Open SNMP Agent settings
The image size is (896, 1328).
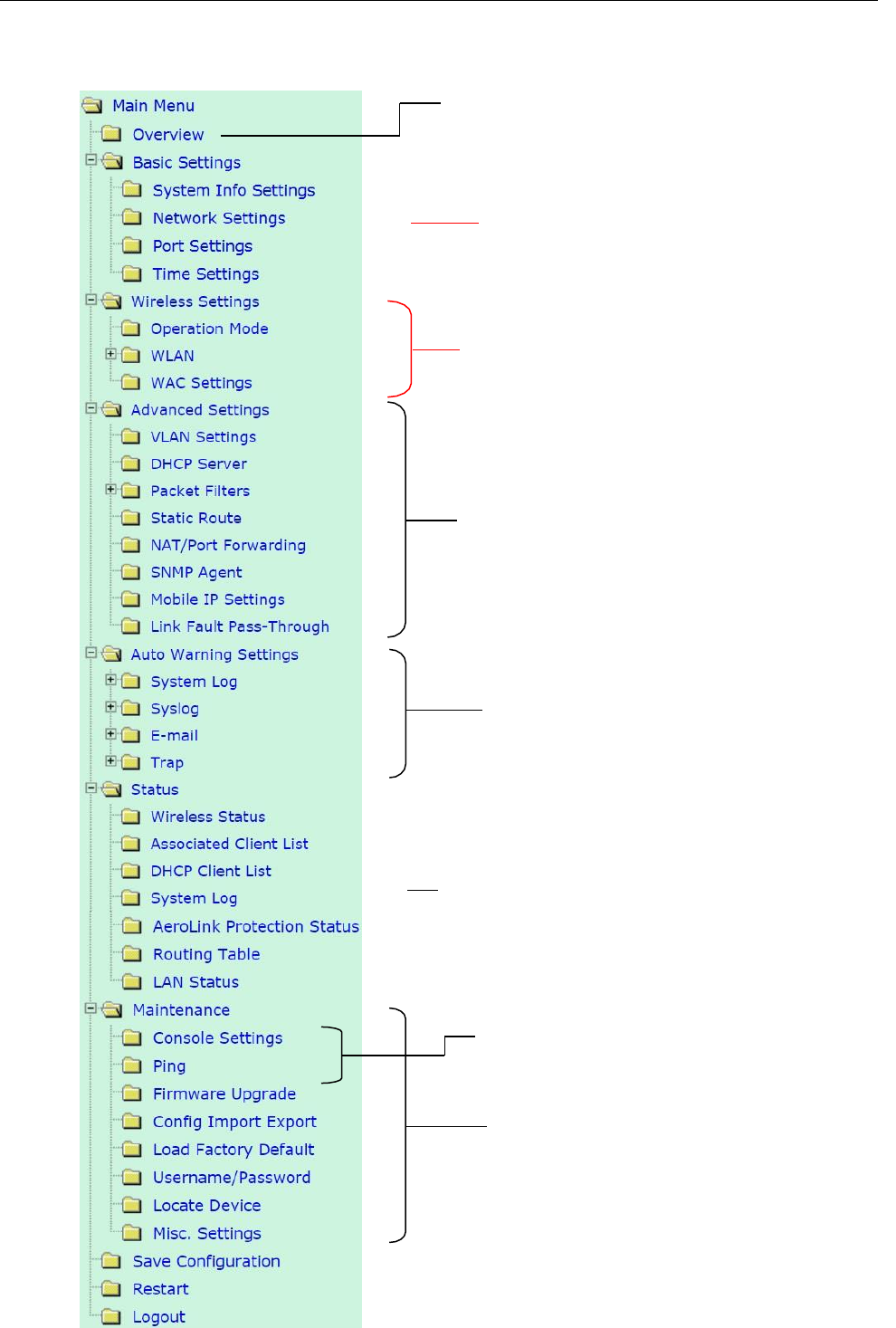196,573
